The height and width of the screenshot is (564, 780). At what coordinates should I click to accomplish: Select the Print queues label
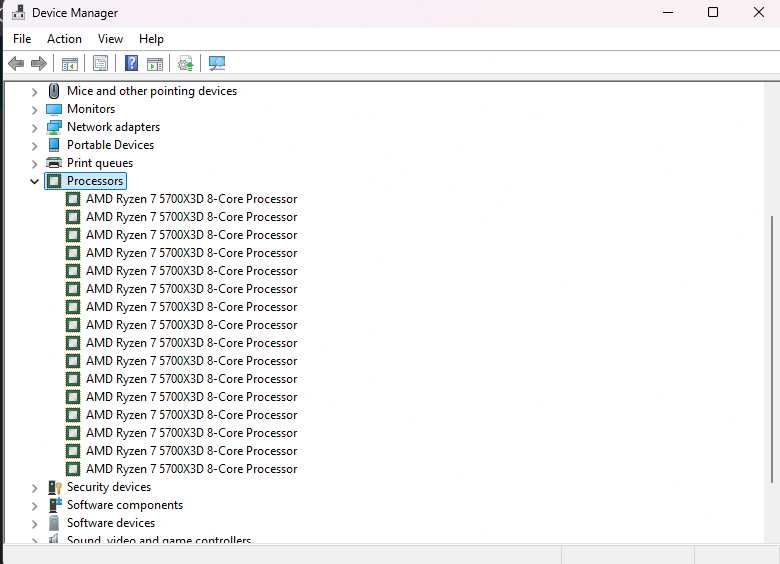[100, 163]
